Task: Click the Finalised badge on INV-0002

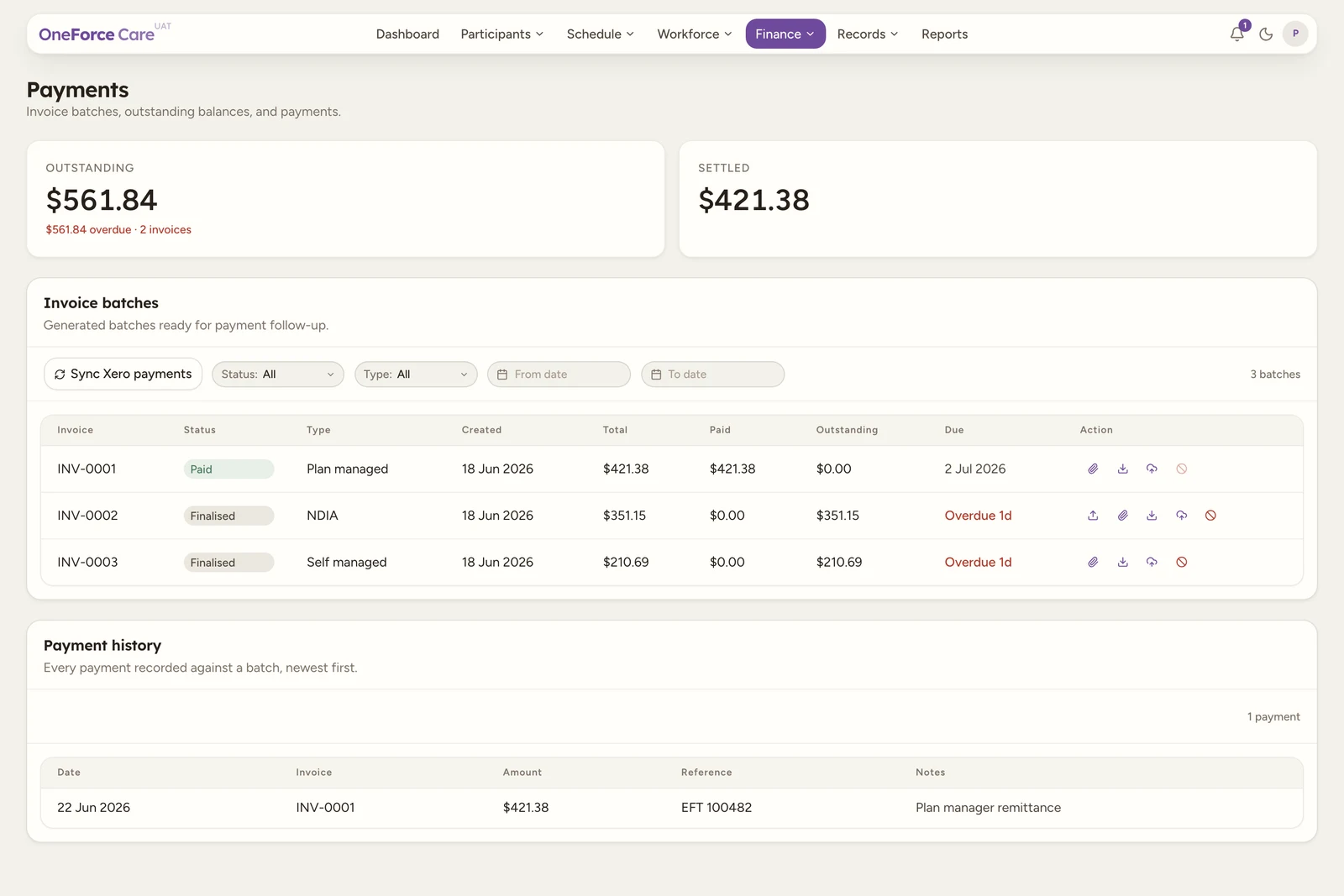Action: 228,516
